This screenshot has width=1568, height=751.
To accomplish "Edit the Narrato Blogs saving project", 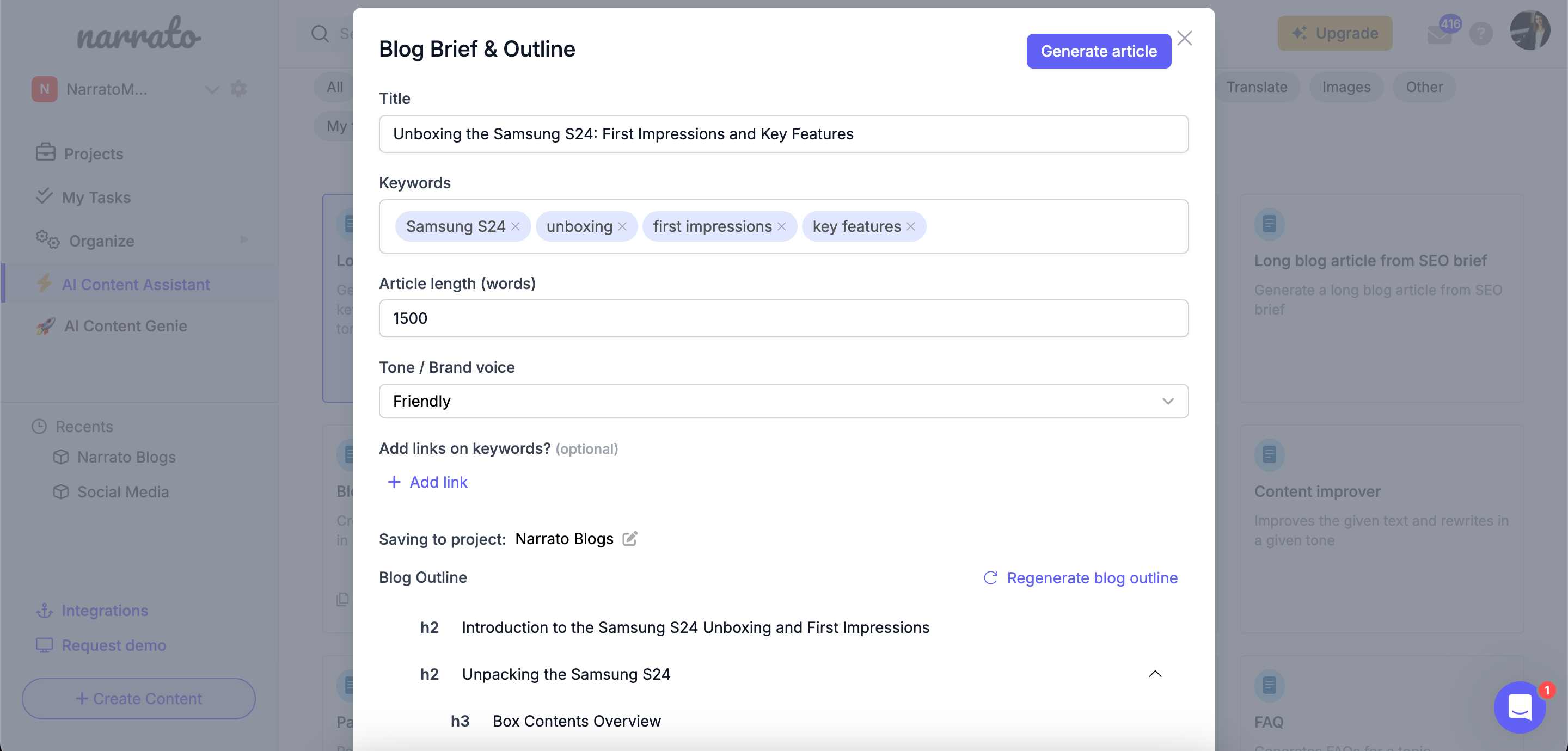I will click(629, 539).
